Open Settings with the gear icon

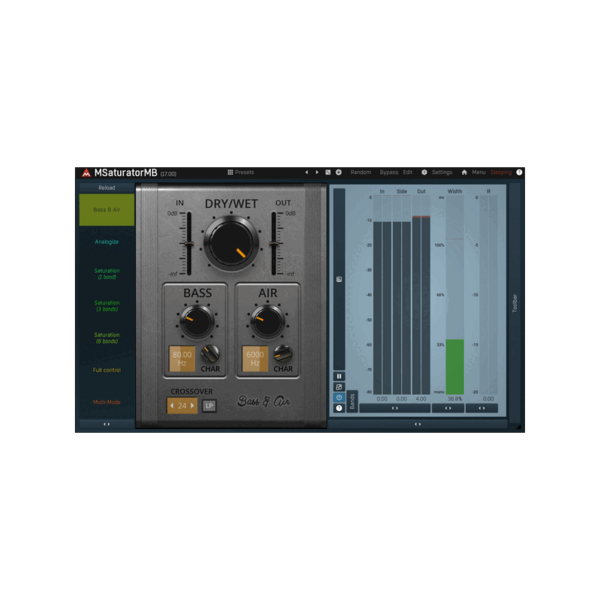(424, 173)
